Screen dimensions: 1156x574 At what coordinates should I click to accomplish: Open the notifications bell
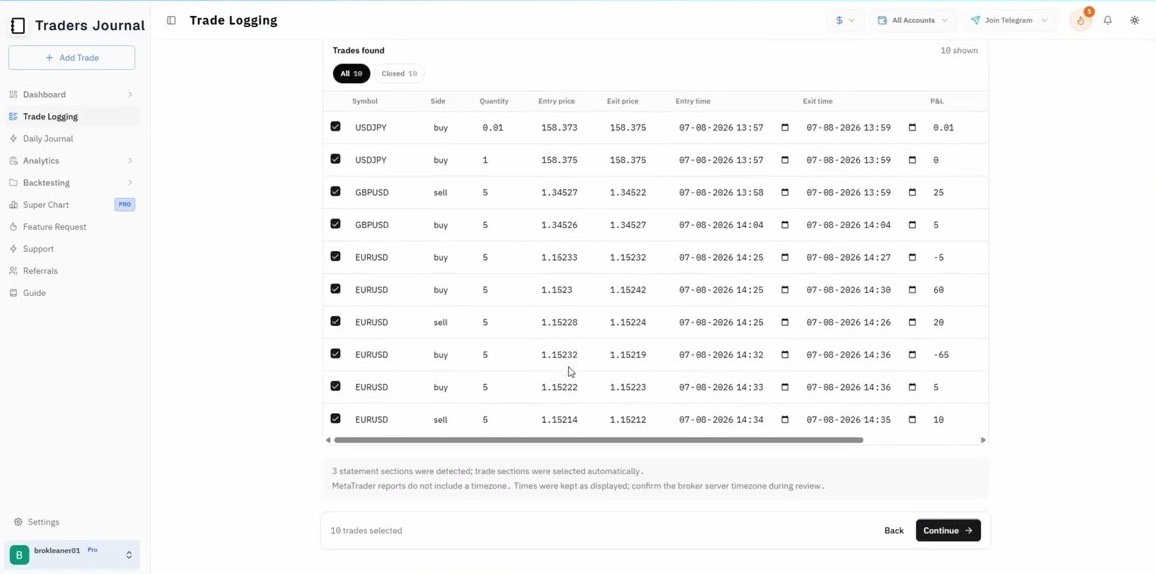click(1107, 21)
